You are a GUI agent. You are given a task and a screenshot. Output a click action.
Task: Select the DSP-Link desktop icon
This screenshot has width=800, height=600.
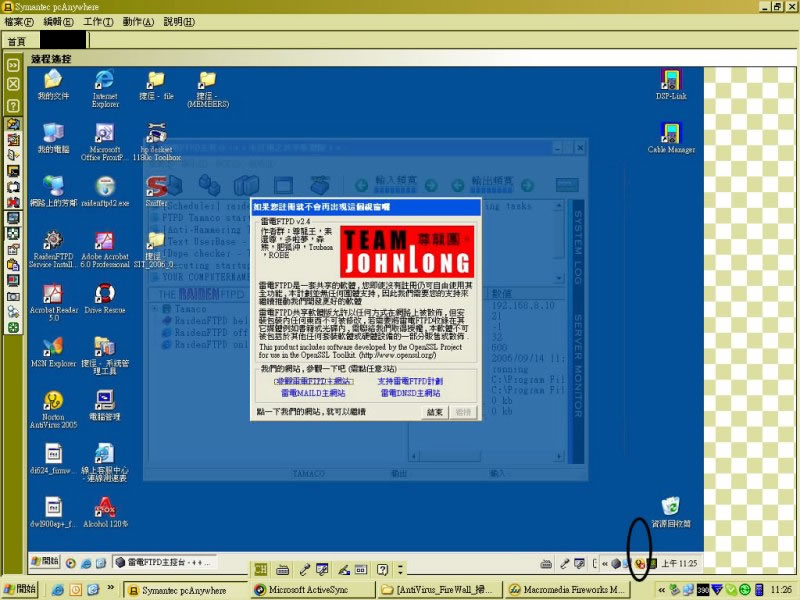[671, 85]
